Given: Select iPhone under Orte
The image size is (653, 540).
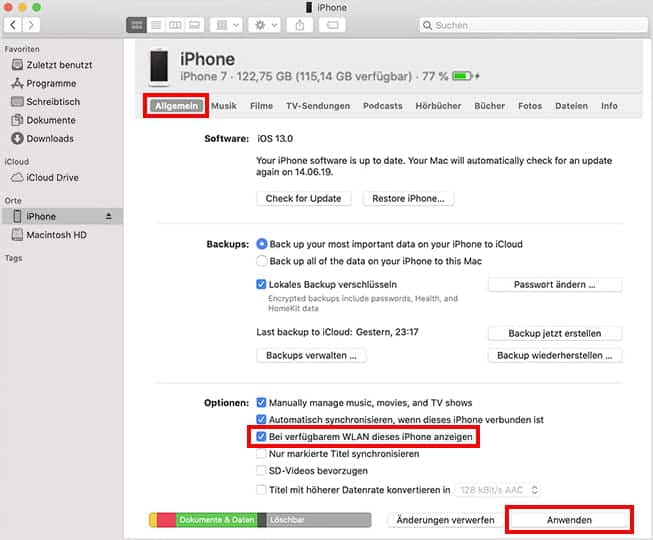Looking at the screenshot, I should point(62,216).
